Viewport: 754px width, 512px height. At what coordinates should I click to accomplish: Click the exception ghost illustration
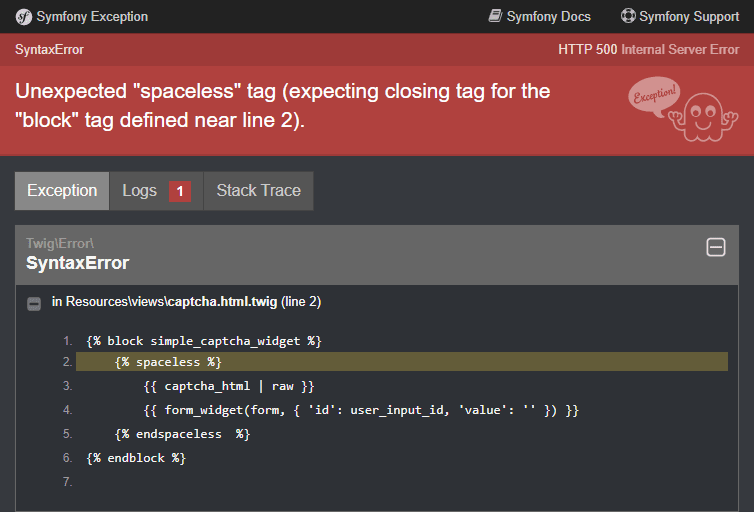683,110
